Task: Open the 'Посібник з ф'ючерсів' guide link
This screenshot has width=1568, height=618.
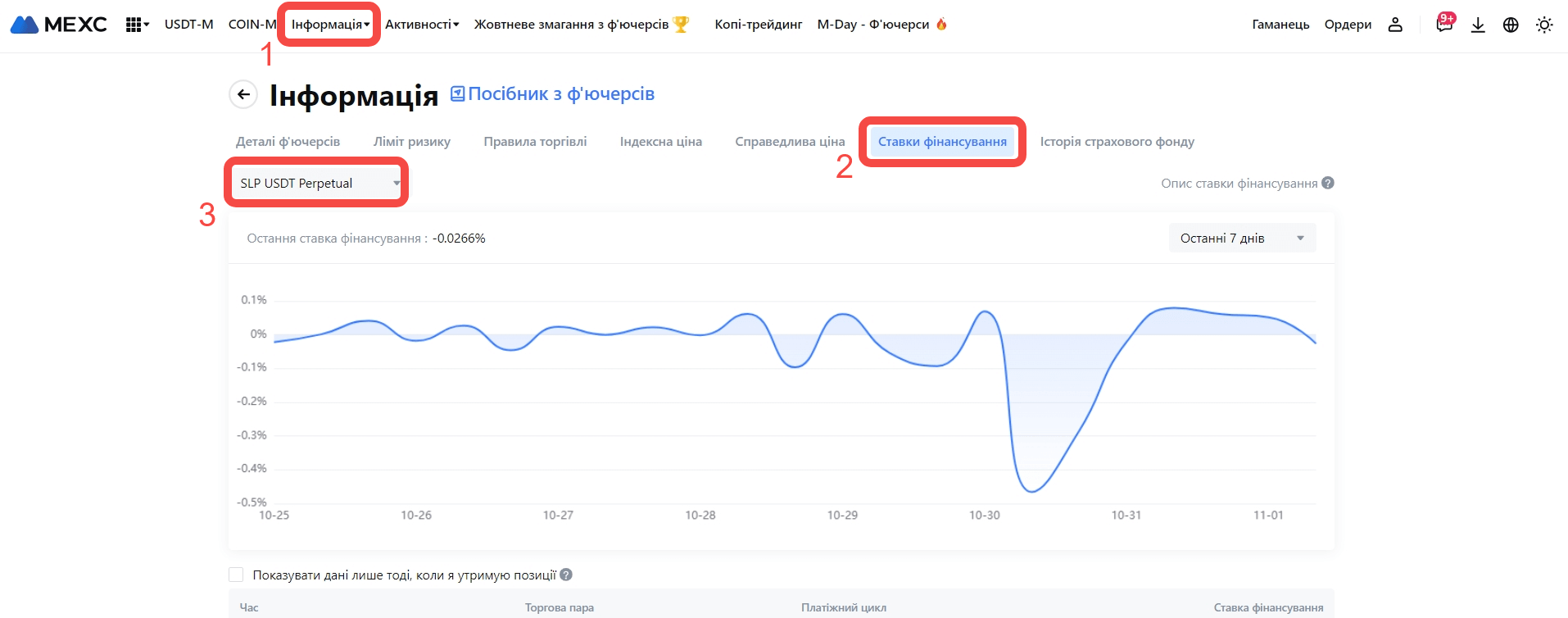Action: coord(553,93)
